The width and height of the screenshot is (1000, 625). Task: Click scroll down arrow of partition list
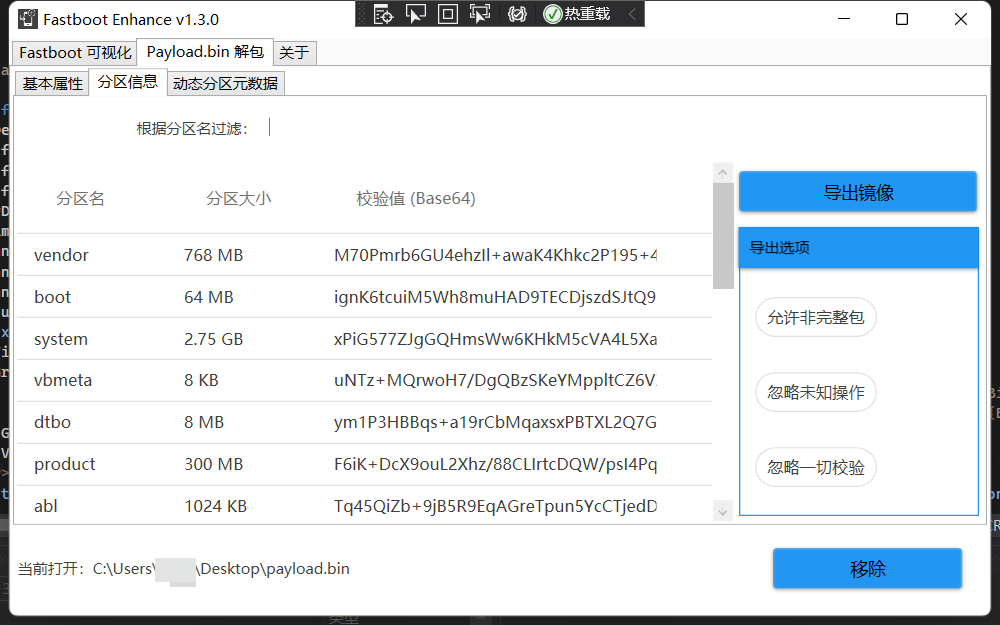click(723, 511)
